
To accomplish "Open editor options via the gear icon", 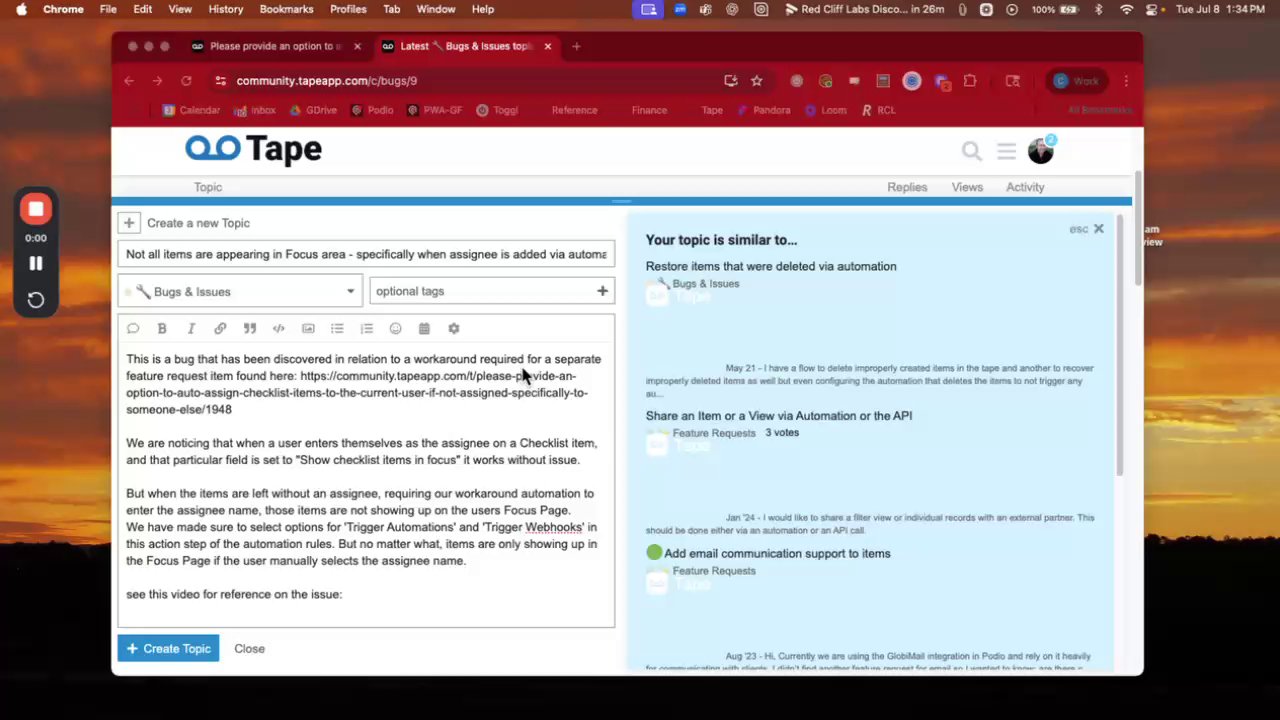I will point(454,328).
